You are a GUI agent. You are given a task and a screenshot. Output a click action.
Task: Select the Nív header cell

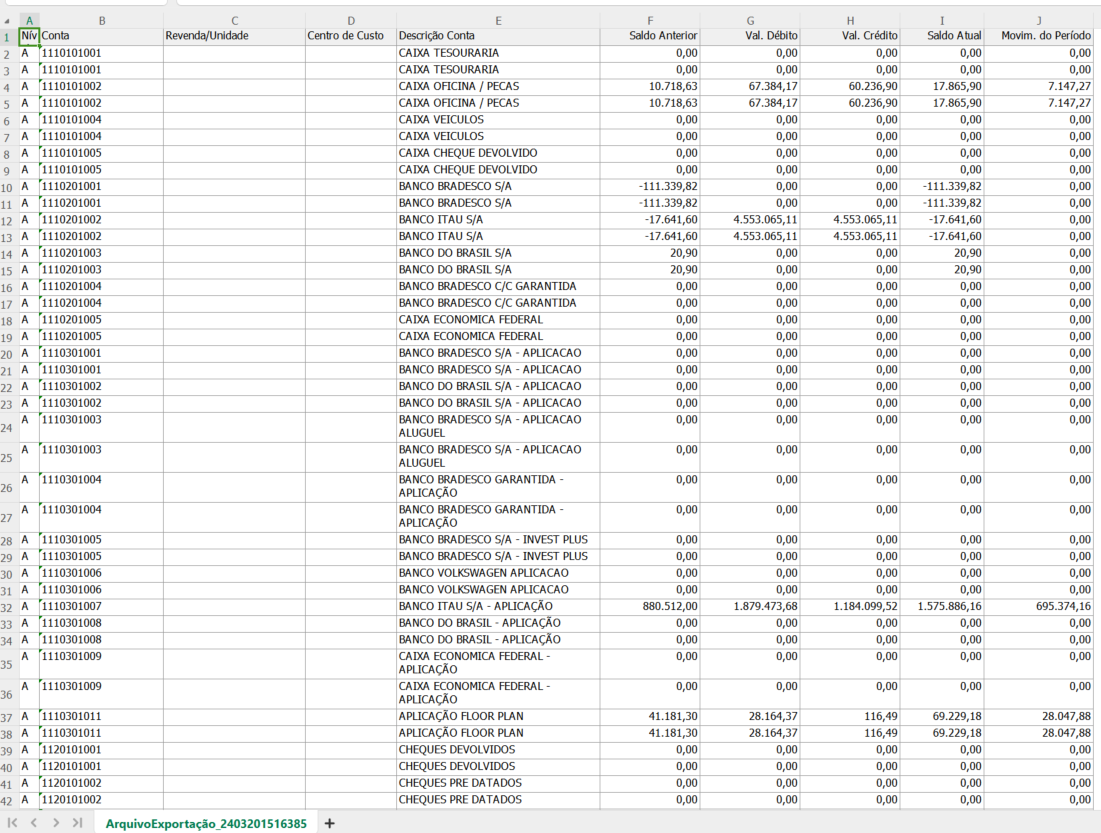(29, 36)
